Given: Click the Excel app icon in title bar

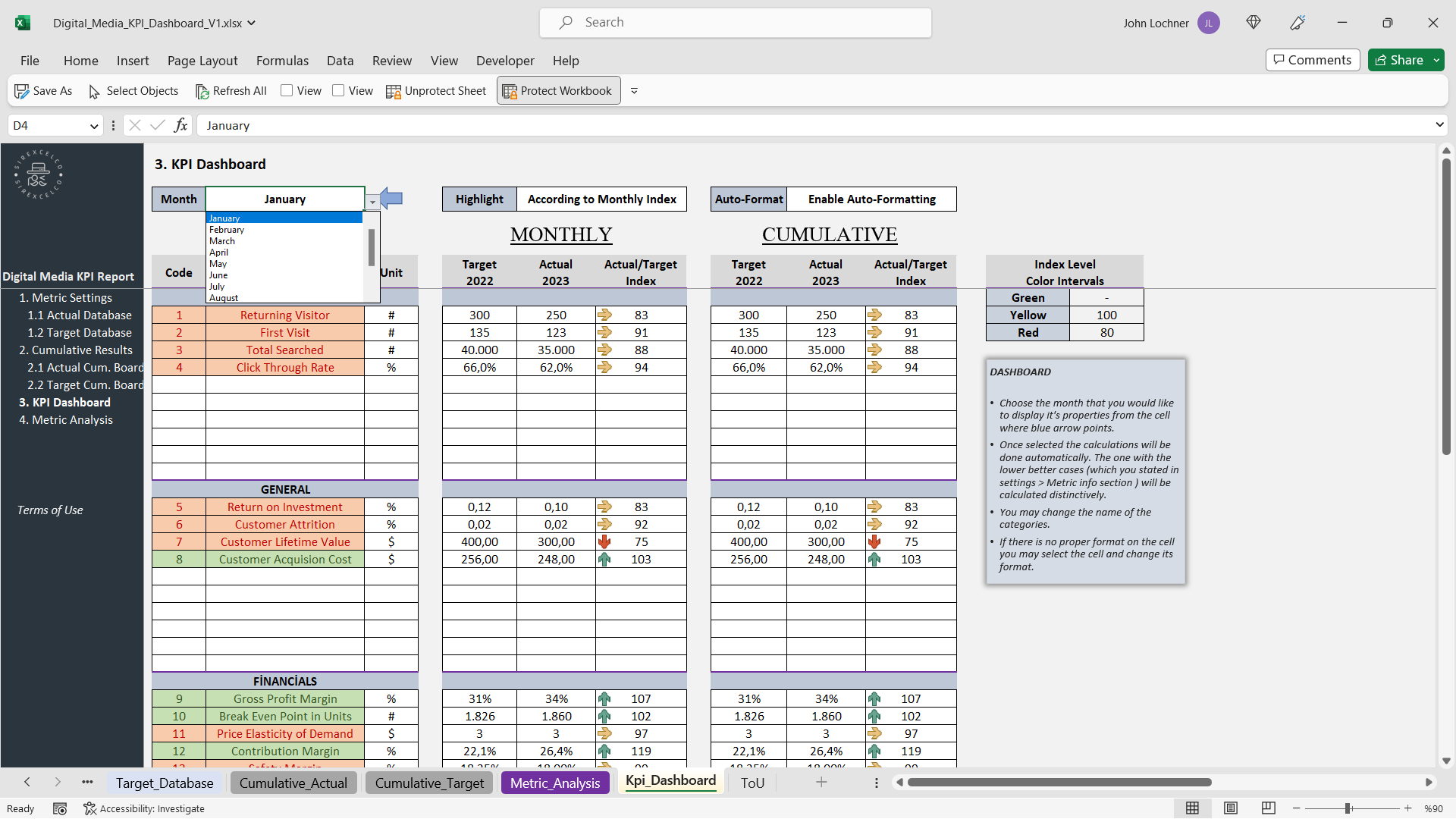Looking at the screenshot, I should tap(23, 23).
